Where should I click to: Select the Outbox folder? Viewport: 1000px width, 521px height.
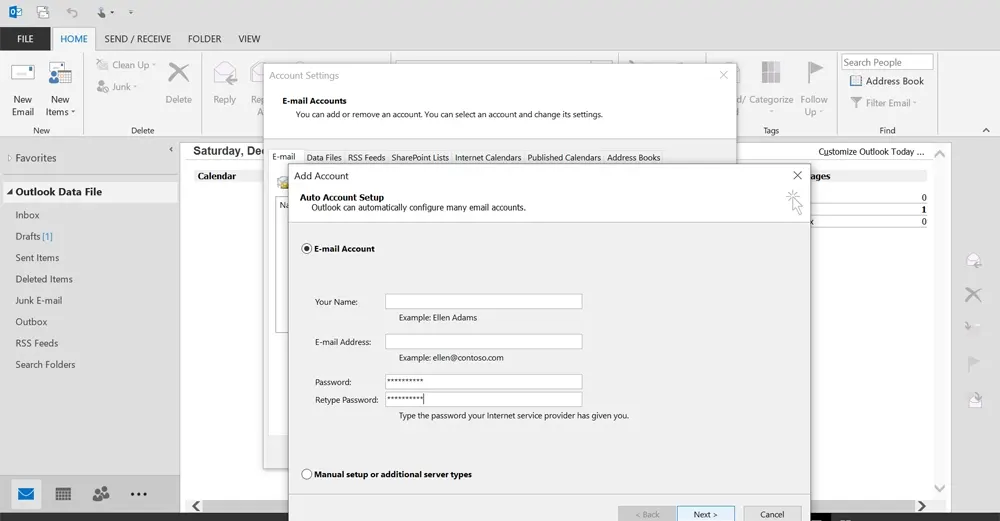(x=31, y=322)
